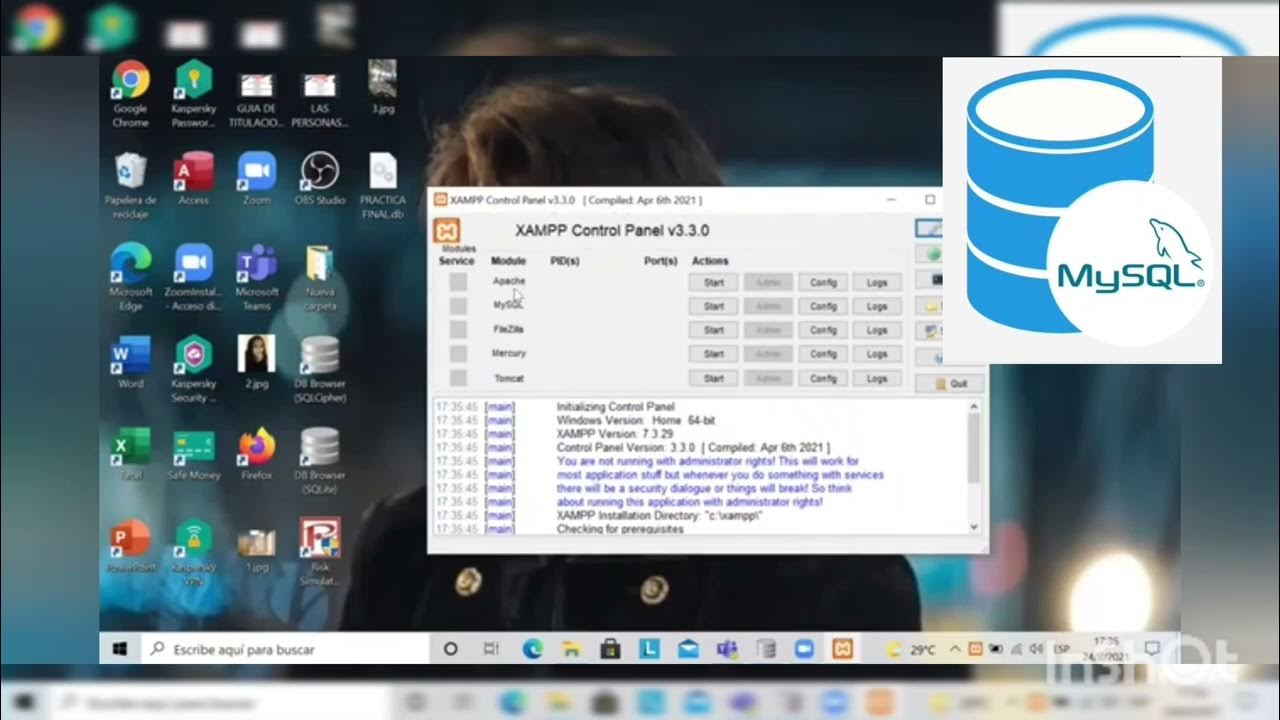Select the 1.jpg file icon
Image resolution: width=1280 pixels, height=720 pixels.
tap(256, 542)
